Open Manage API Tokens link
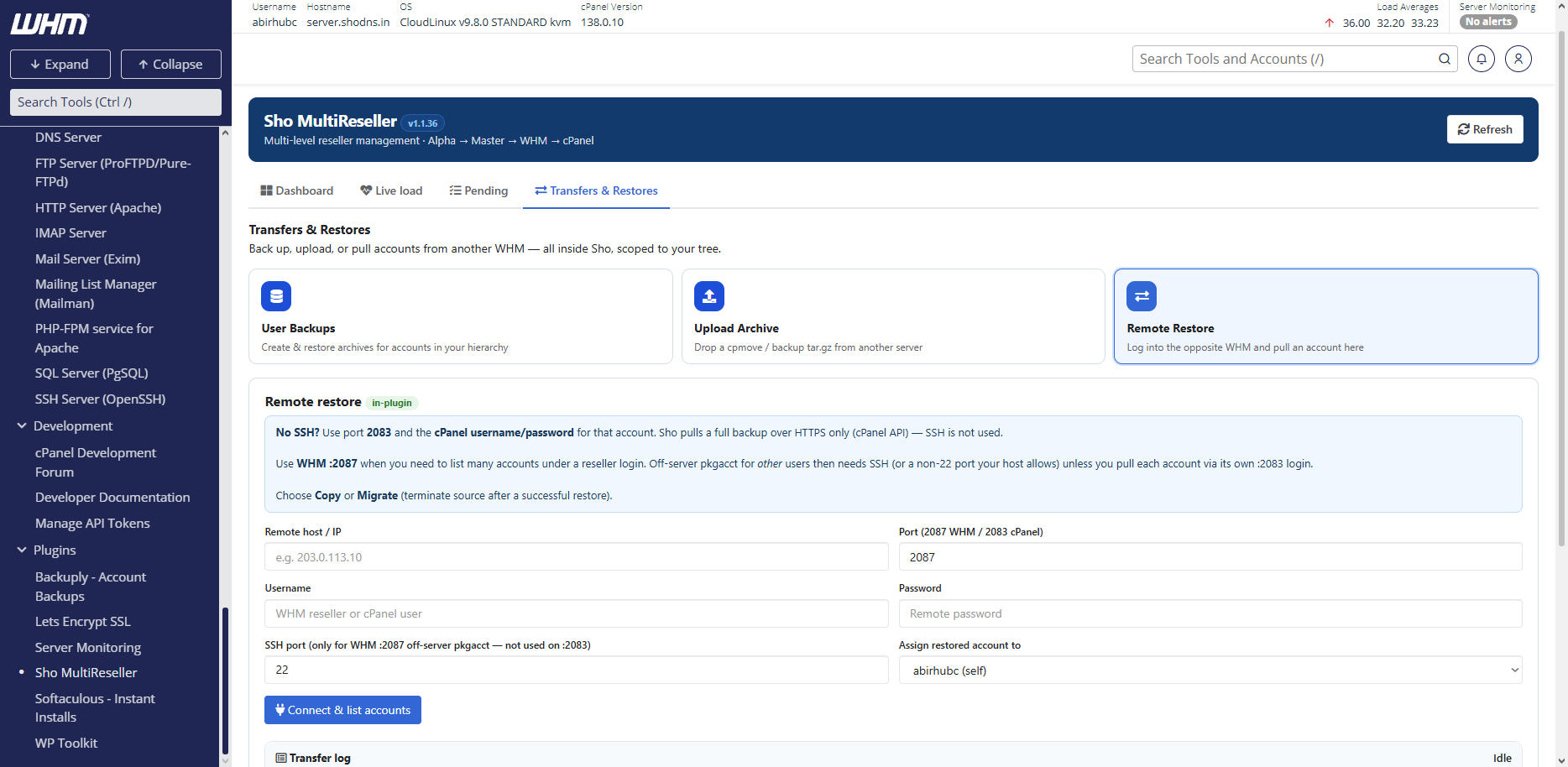The width and height of the screenshot is (1568, 767). (x=92, y=523)
